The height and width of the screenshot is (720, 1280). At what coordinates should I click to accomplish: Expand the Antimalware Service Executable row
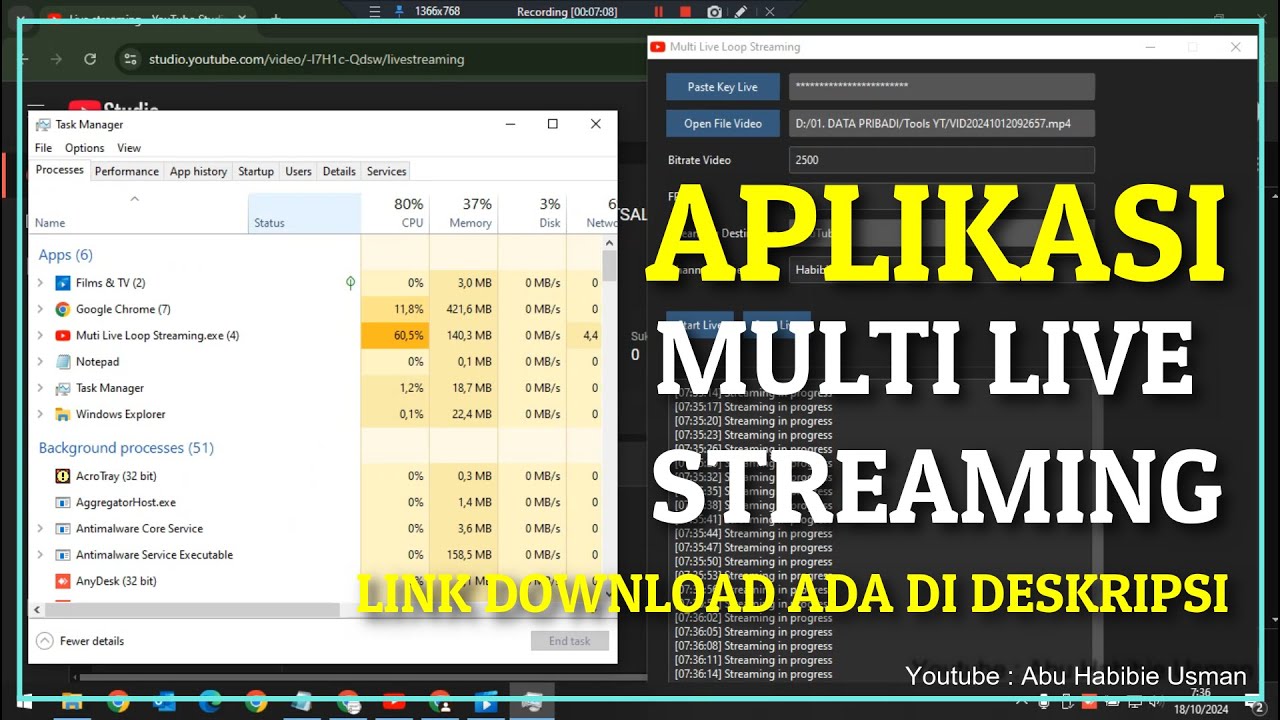pos(40,554)
